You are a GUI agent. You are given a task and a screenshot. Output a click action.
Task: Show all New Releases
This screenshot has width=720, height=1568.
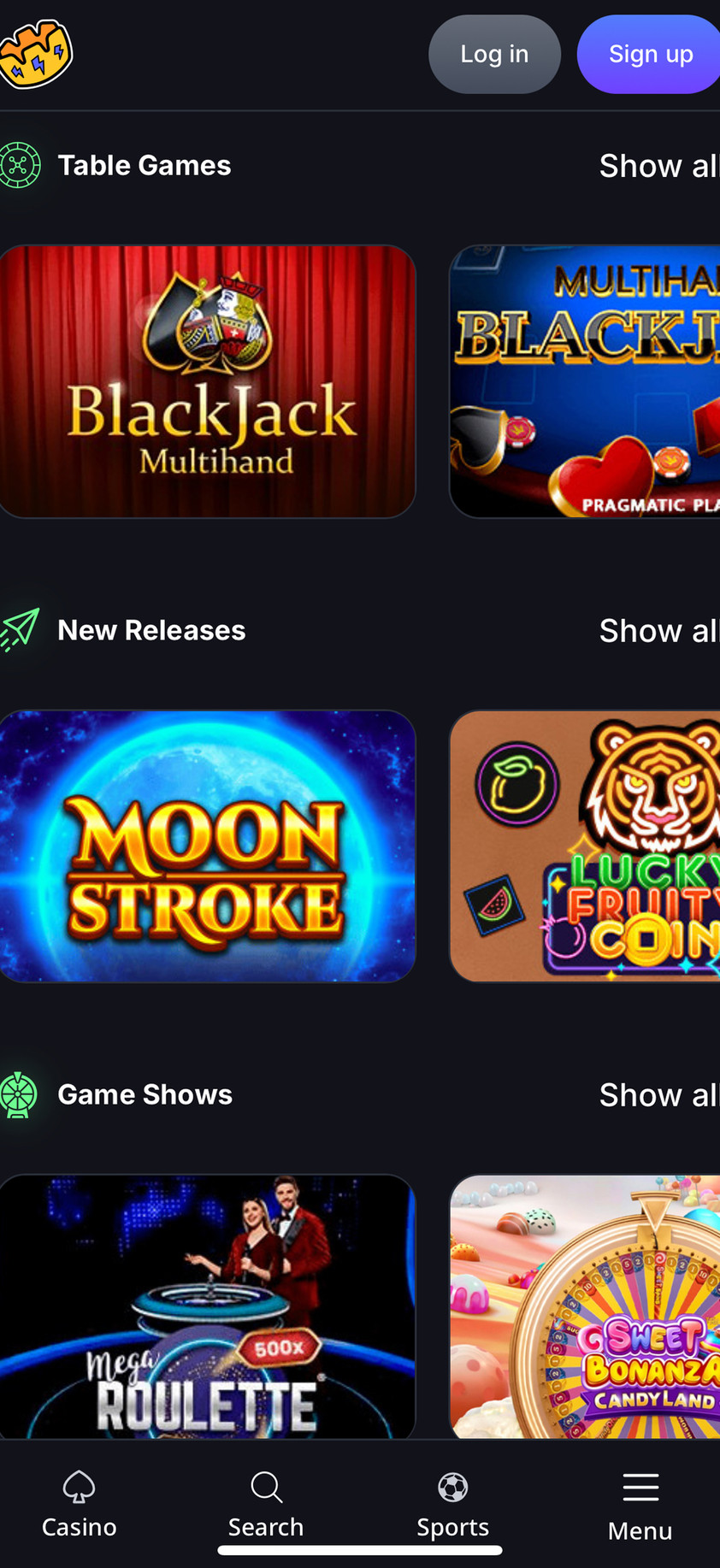coord(658,631)
